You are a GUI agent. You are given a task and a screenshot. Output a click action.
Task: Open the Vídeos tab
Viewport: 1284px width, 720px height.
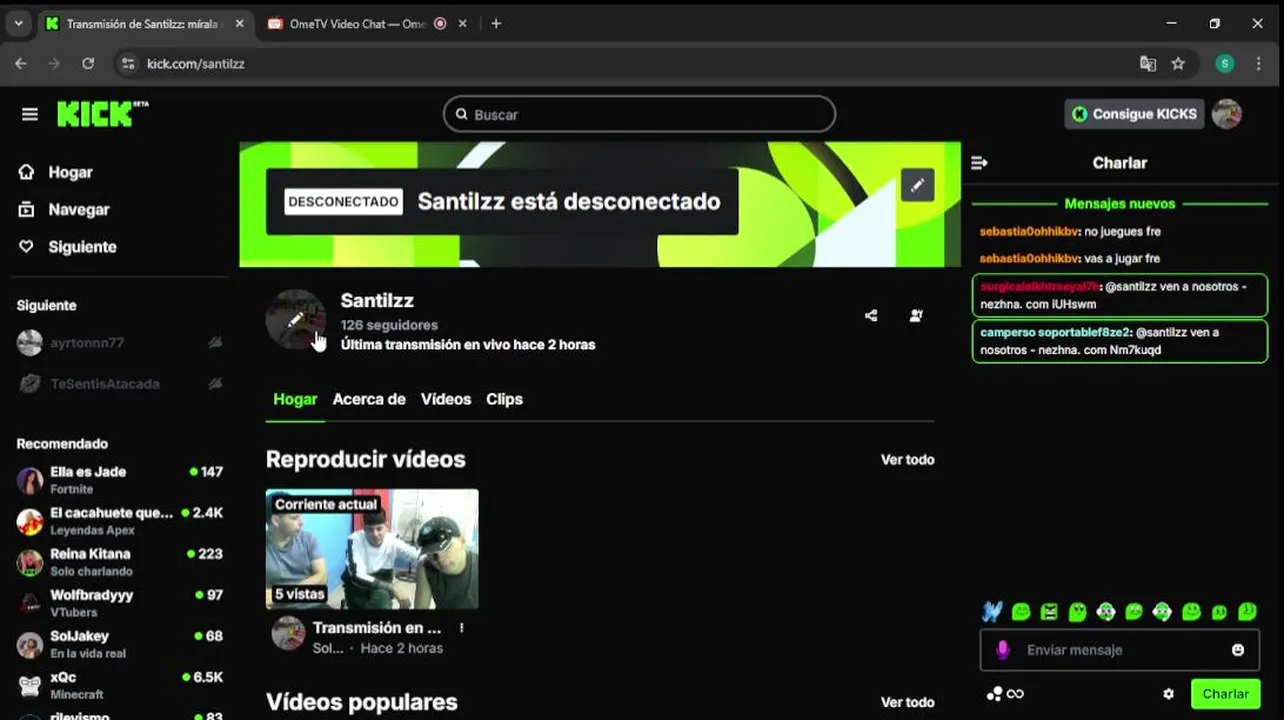[x=446, y=399]
